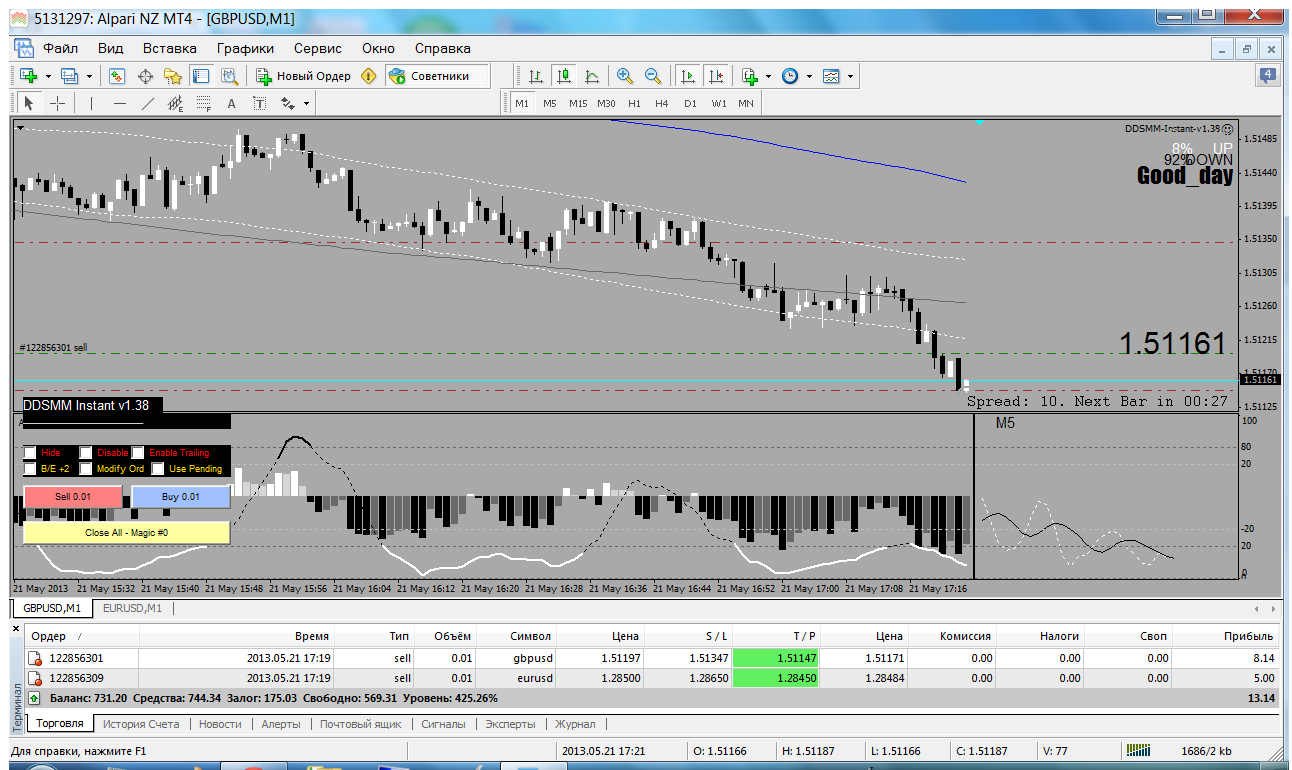Click the new chart icon
Viewport: 1292px width, 770px height.
29,76
